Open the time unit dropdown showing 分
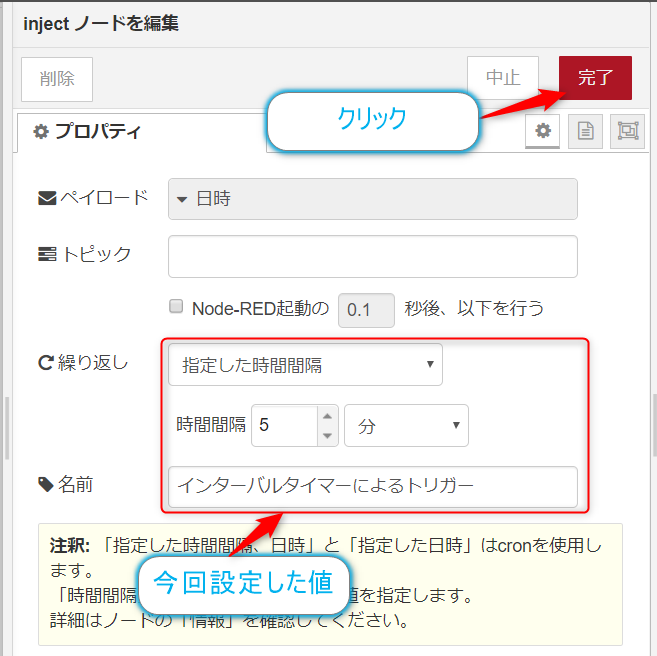The height and width of the screenshot is (656, 657). (x=406, y=425)
